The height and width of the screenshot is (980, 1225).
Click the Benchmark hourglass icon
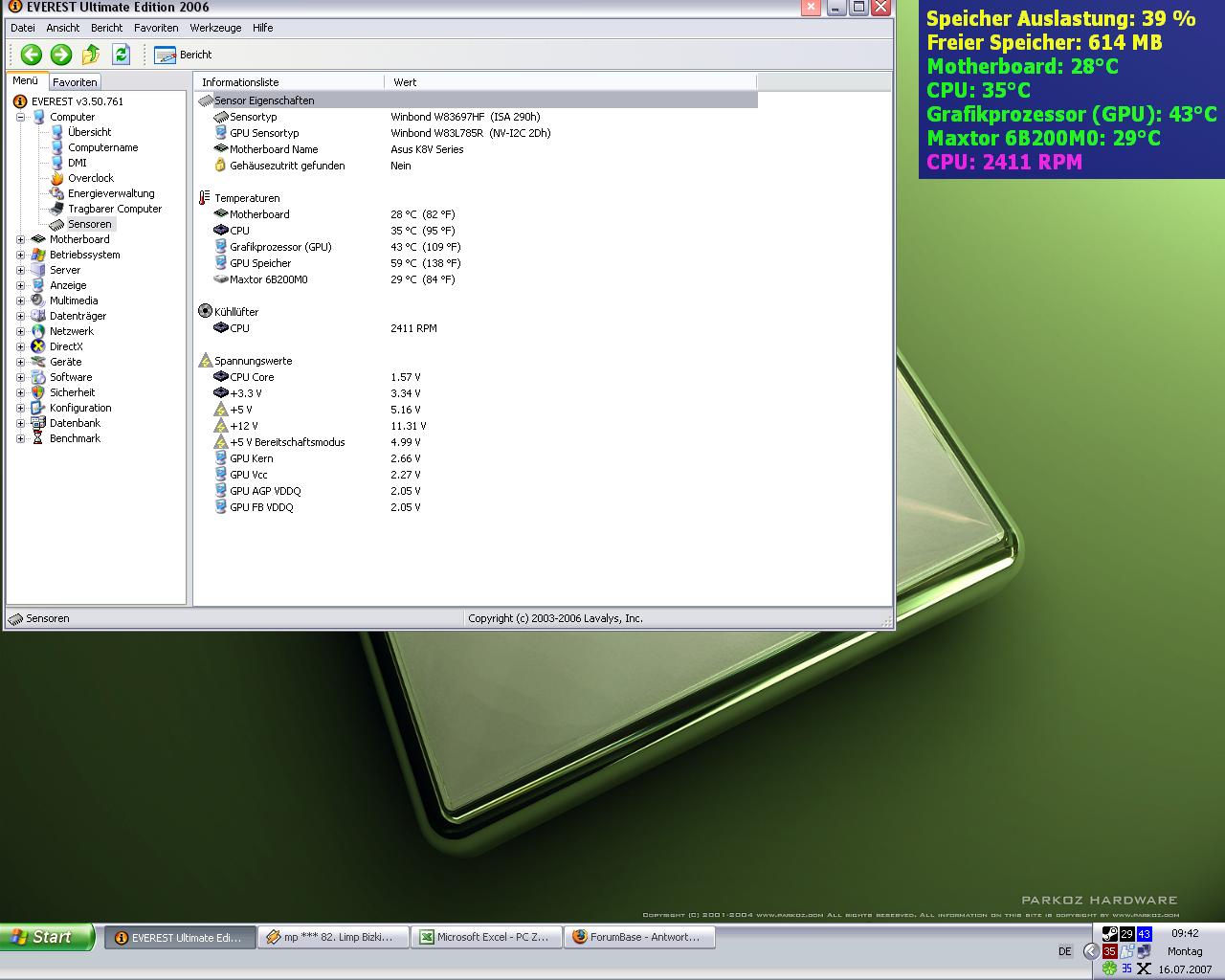38,438
